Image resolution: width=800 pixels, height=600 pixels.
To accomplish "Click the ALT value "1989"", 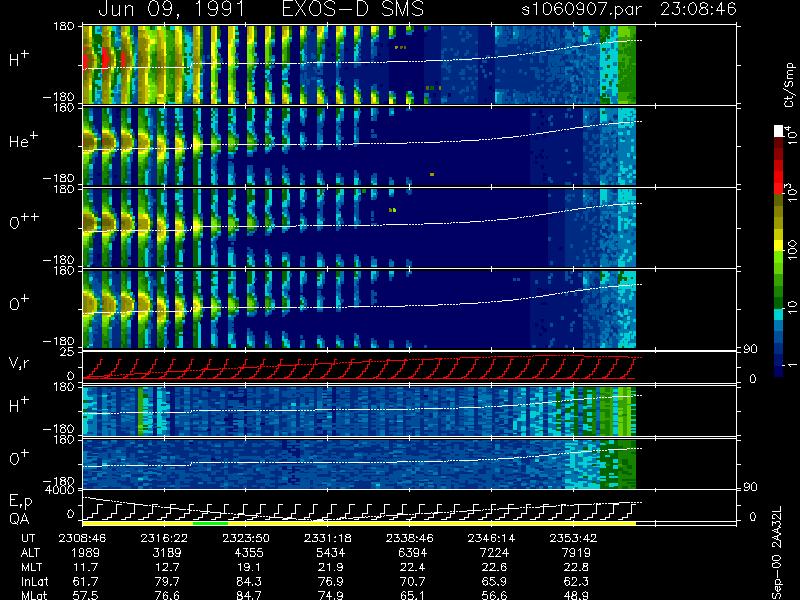I will (x=86, y=553).
